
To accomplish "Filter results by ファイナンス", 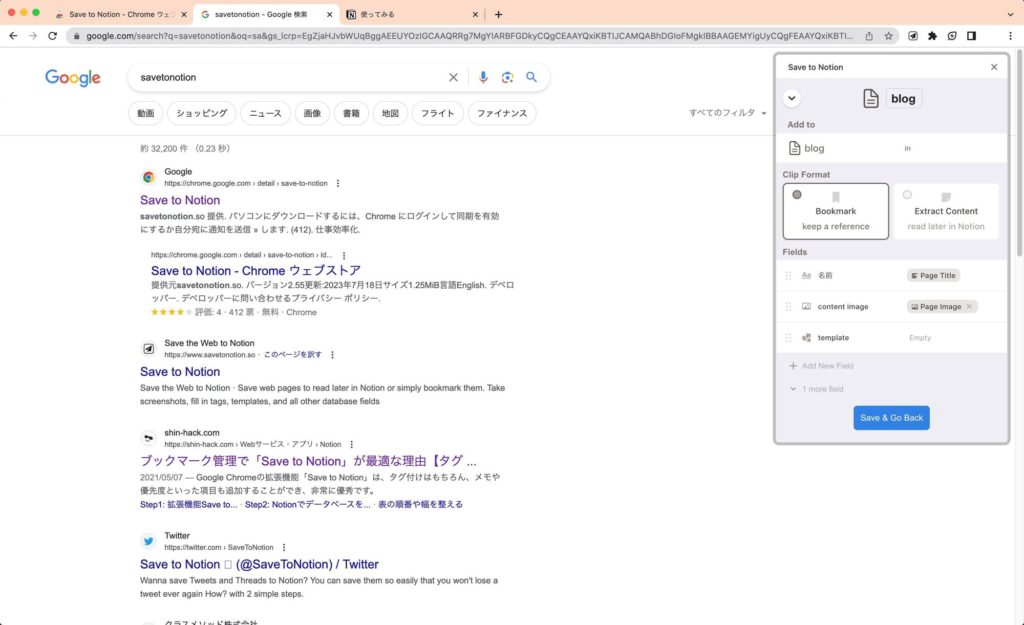I will pos(502,113).
